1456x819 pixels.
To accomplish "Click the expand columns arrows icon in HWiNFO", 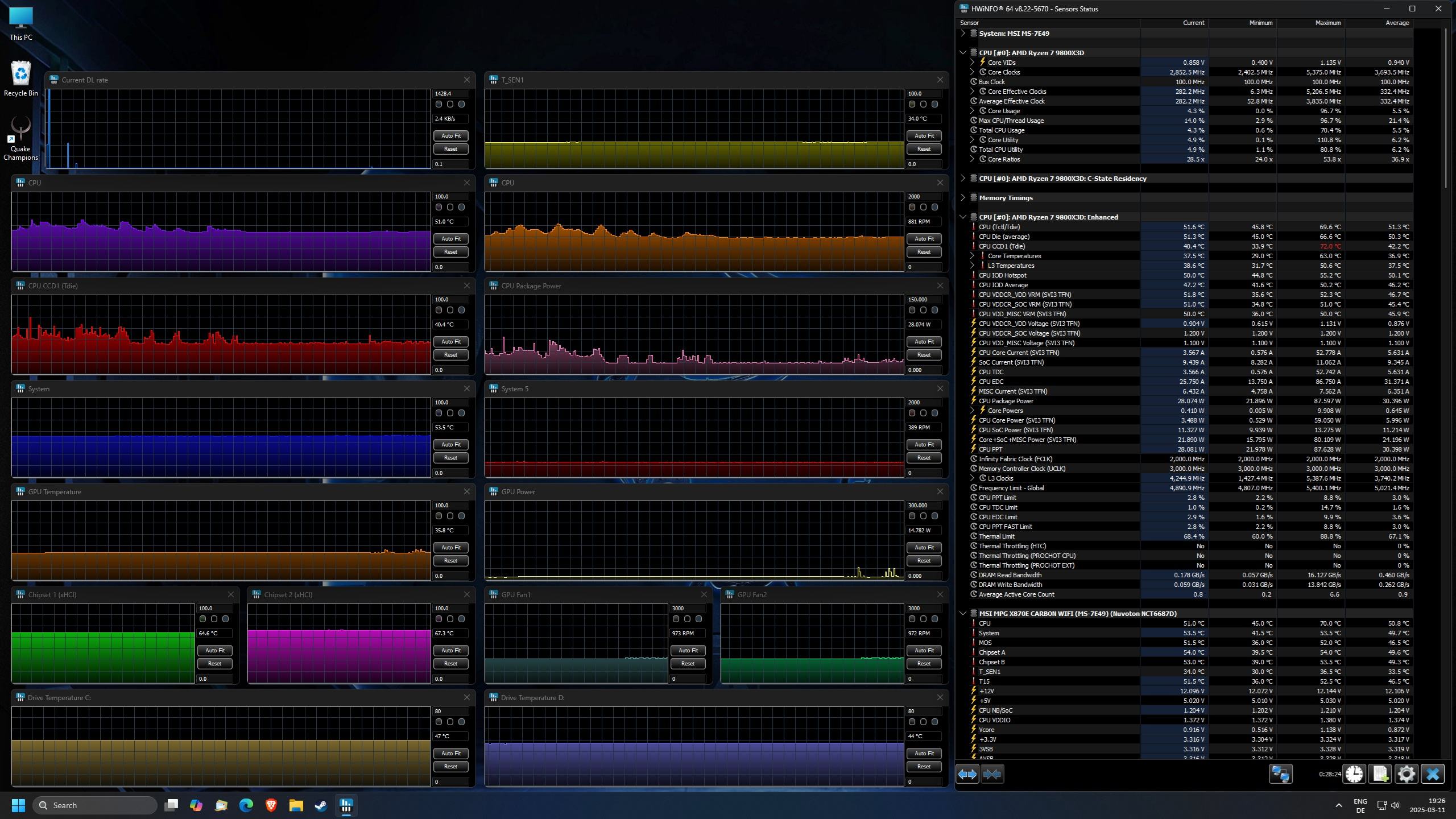I will coord(967,774).
